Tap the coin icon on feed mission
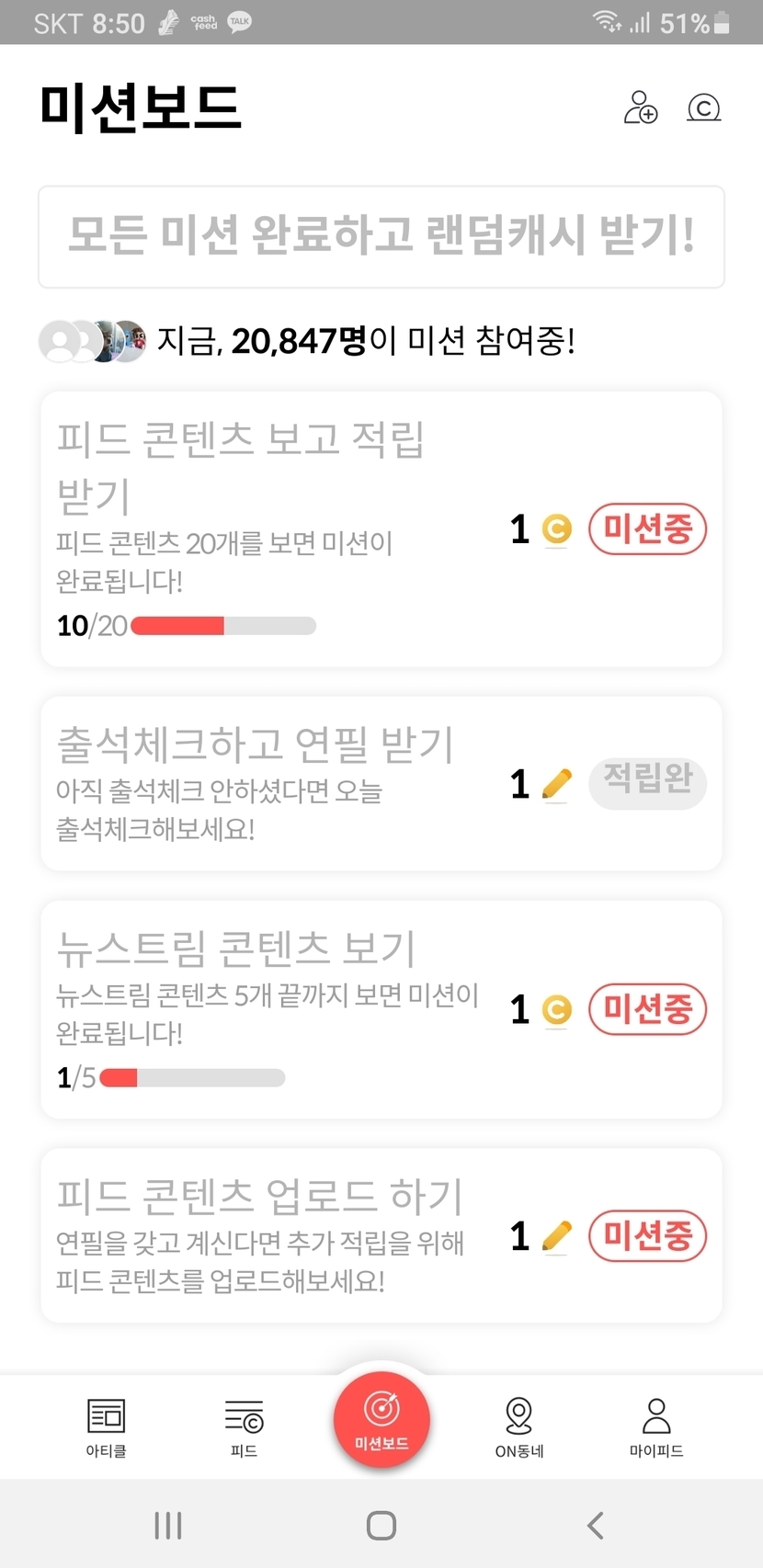 (556, 529)
